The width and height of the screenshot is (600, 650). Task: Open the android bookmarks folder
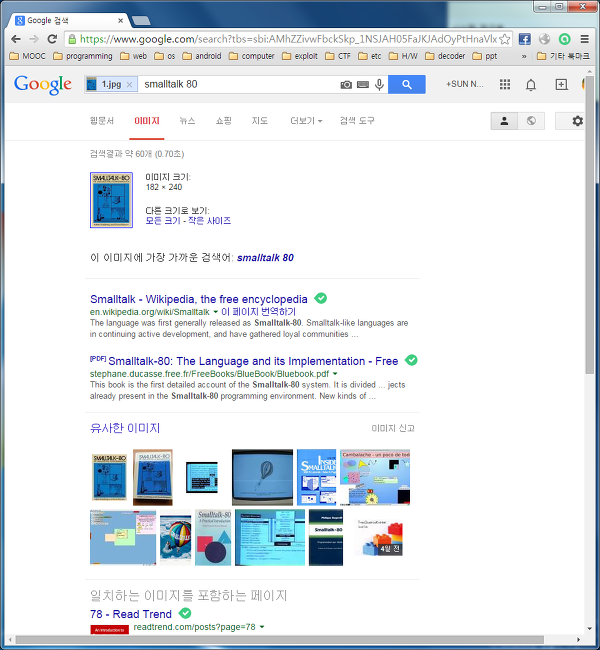[202, 56]
